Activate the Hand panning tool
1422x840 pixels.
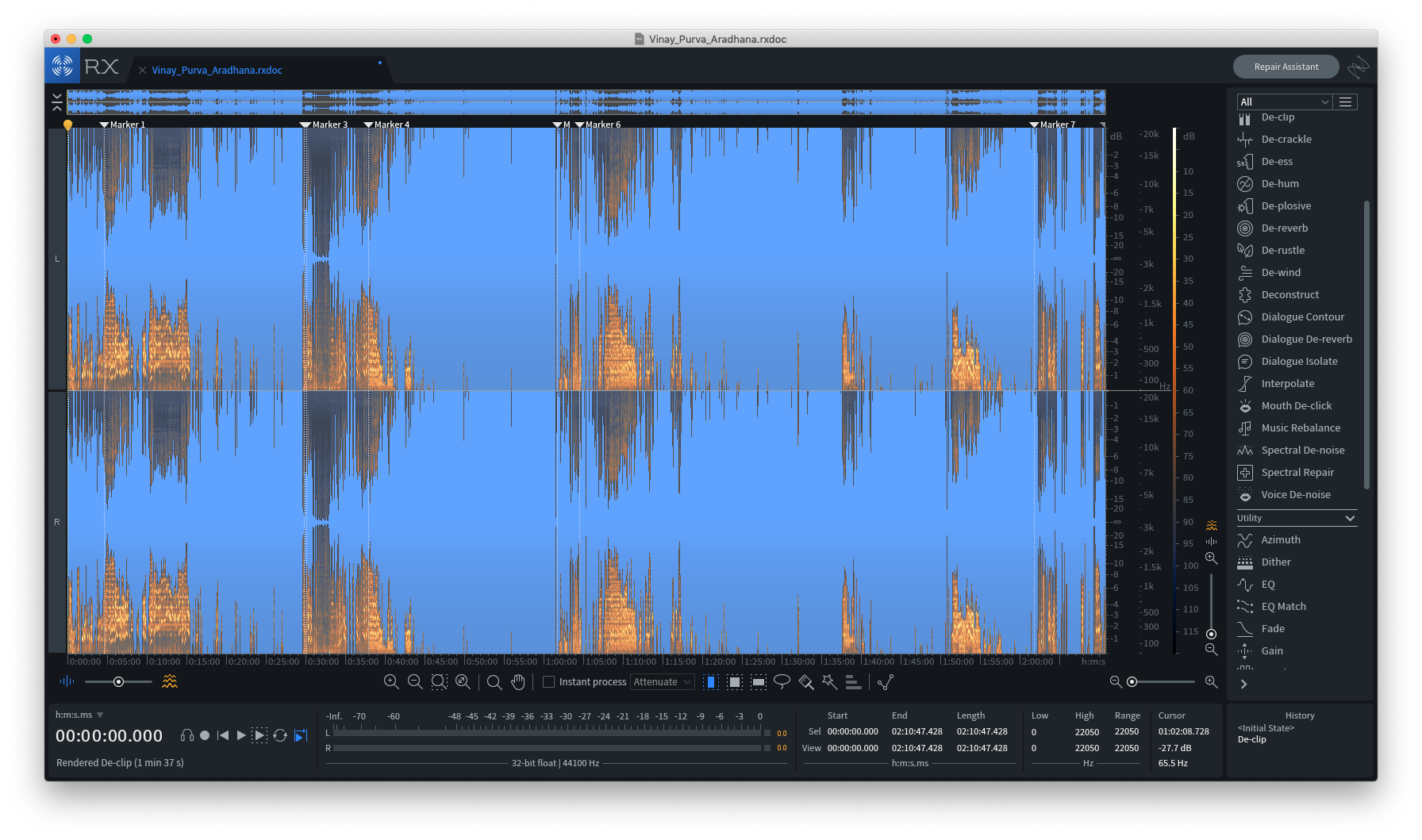point(518,681)
